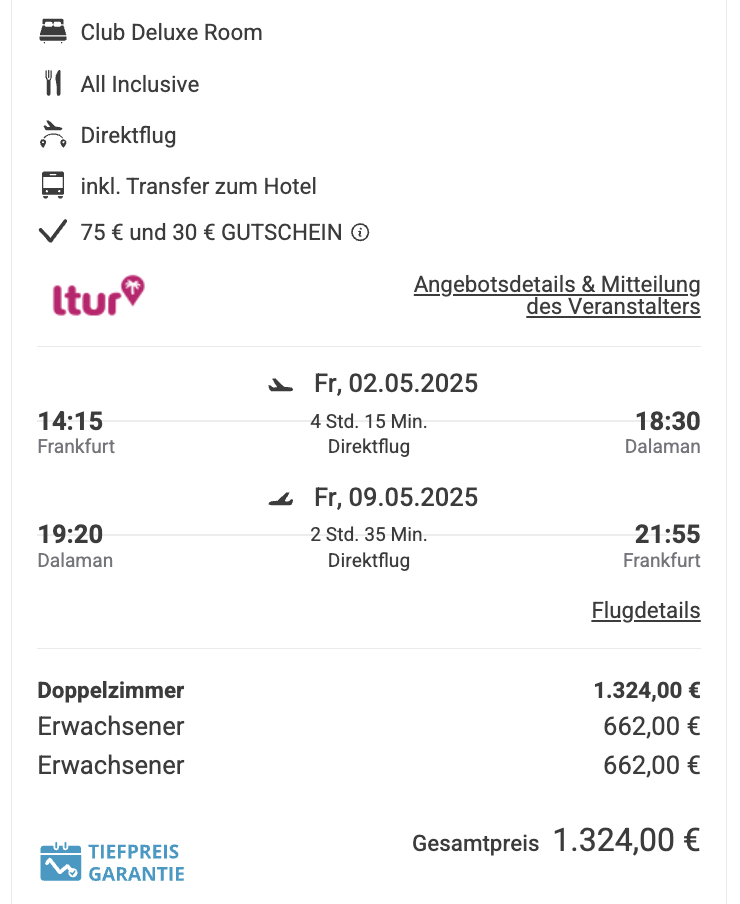Image resolution: width=740 pixels, height=904 pixels.
Task: Click the bed icon beside Club Deluxe Room
Action: point(52,31)
